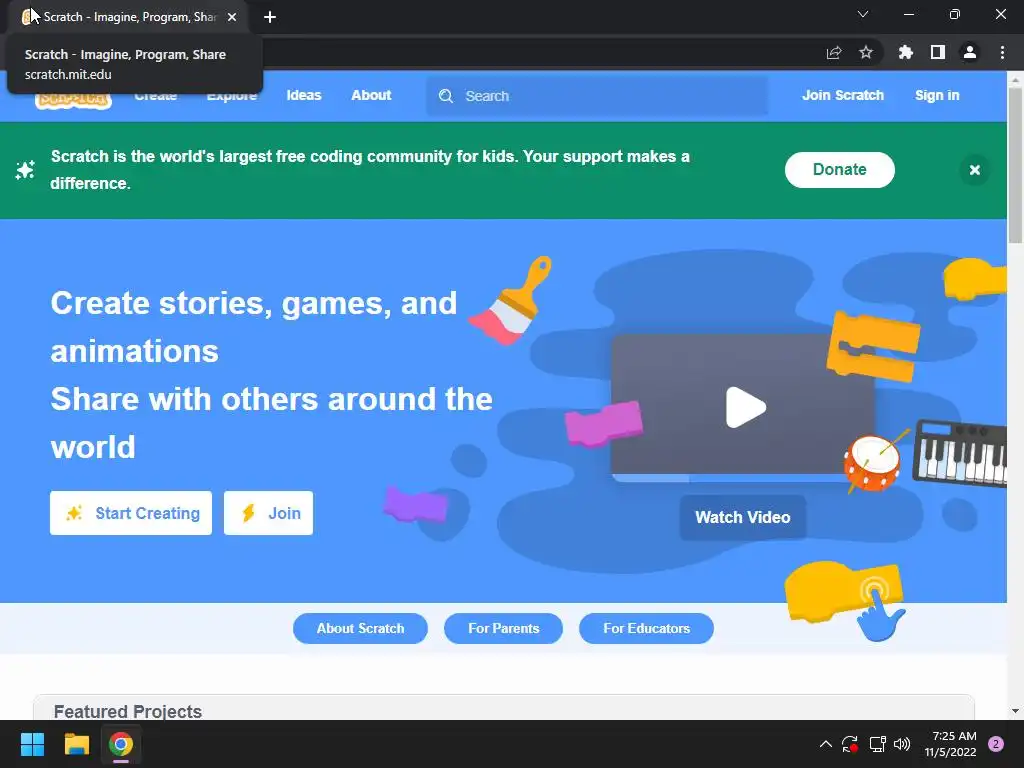Open About Scratch pill button
Viewport: 1024px width, 768px height.
tap(360, 628)
